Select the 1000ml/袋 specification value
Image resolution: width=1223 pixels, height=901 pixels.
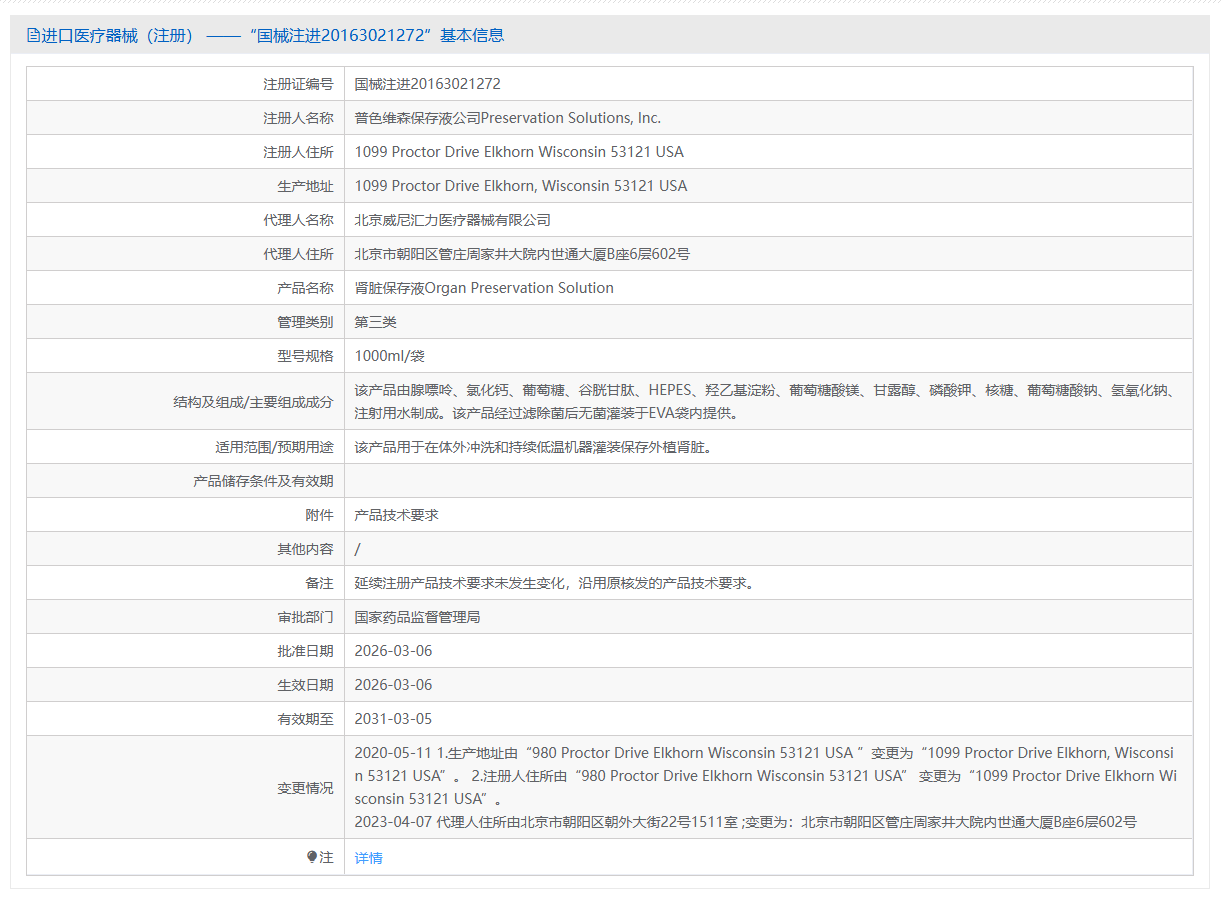click(390, 356)
